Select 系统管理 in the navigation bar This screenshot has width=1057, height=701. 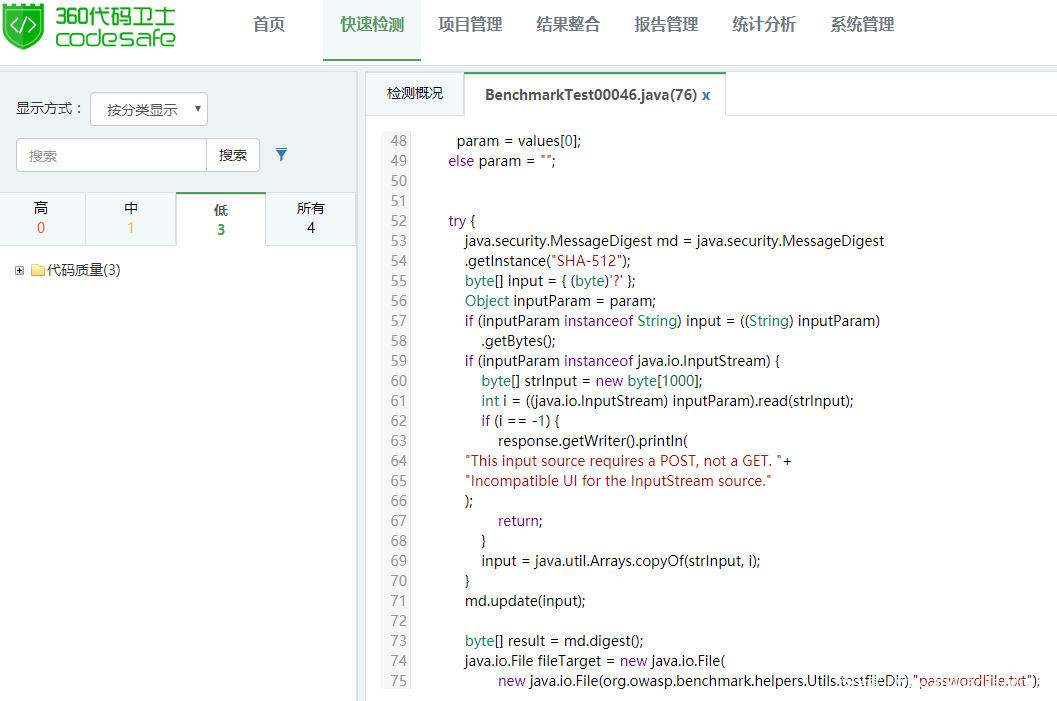[x=862, y=25]
